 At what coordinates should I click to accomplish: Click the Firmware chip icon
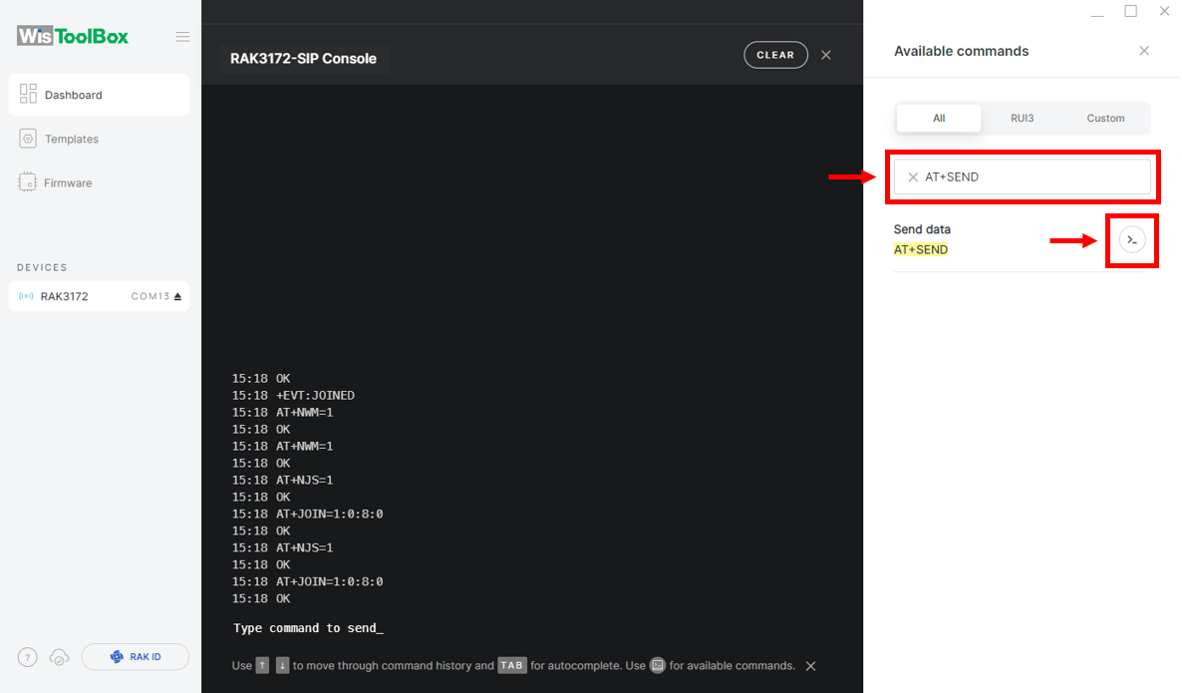click(x=27, y=182)
